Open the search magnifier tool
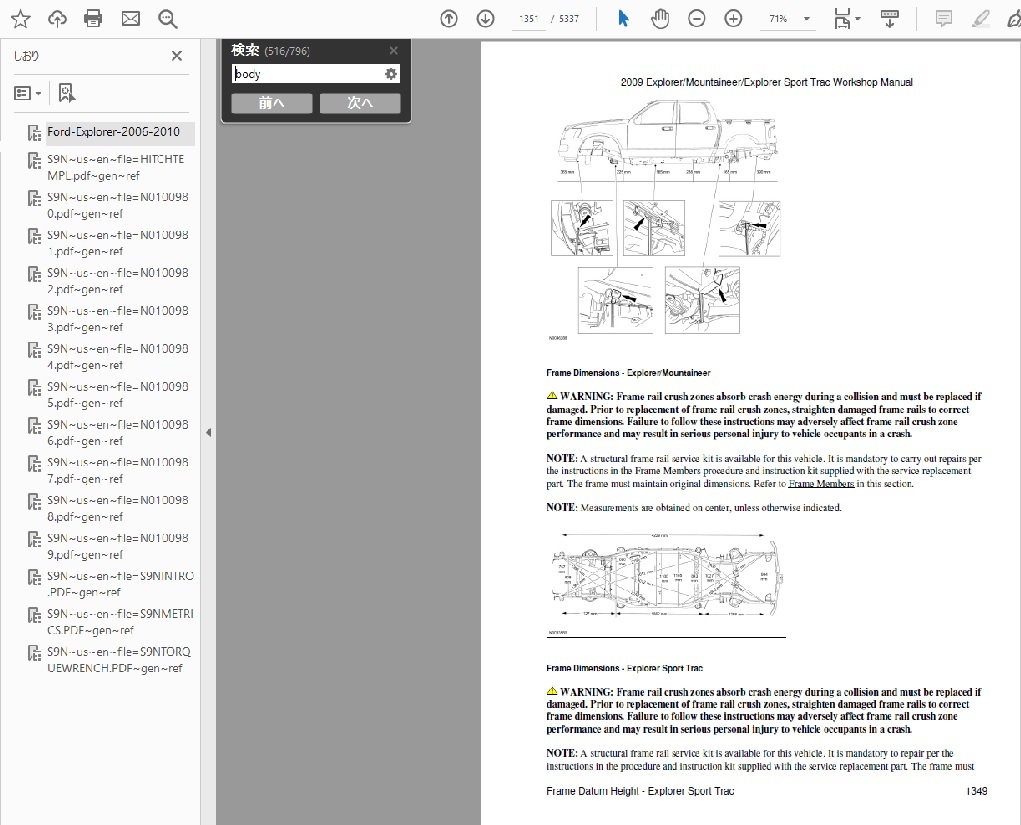The width and height of the screenshot is (1021, 825). (168, 19)
